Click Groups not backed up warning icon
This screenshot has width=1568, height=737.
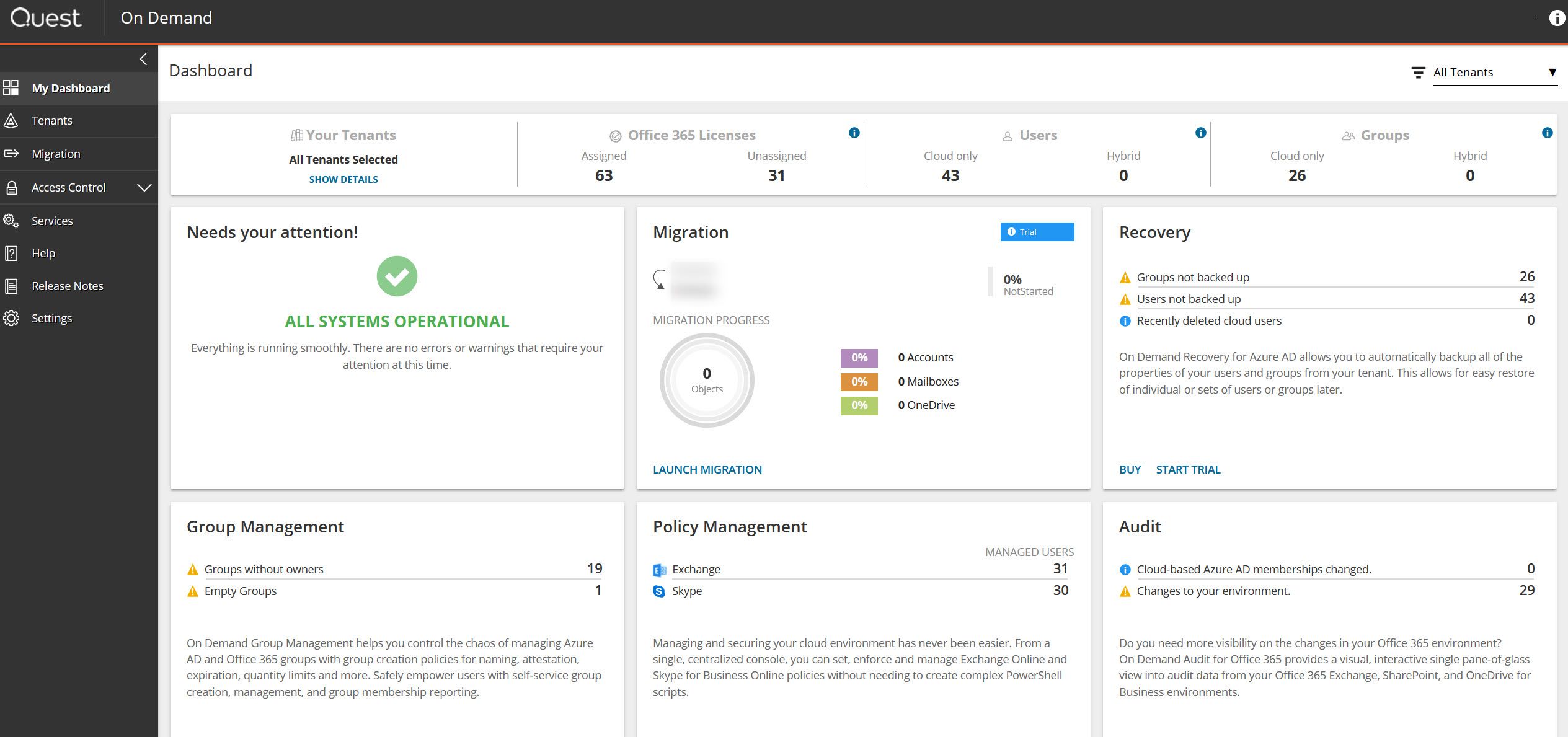[x=1125, y=278]
